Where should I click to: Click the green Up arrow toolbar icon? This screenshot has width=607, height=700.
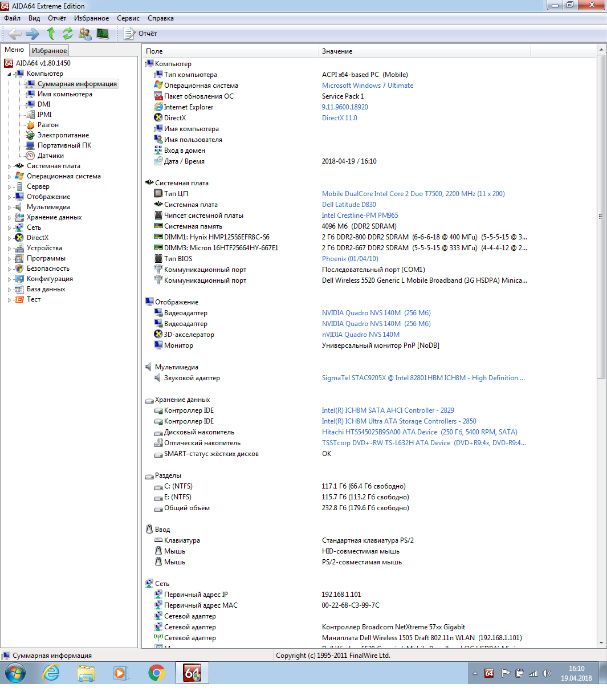(51, 33)
